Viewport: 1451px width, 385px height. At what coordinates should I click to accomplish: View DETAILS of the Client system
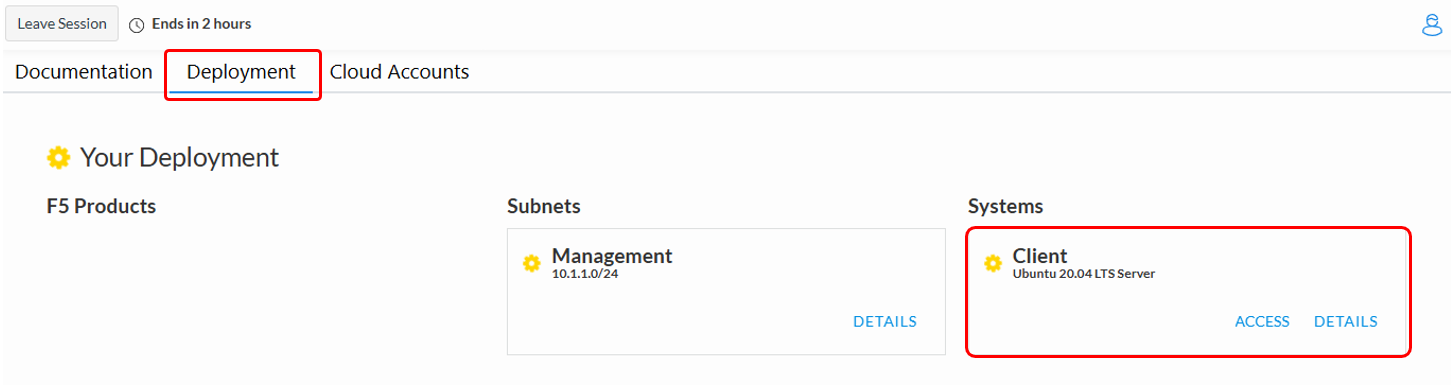(x=1346, y=322)
